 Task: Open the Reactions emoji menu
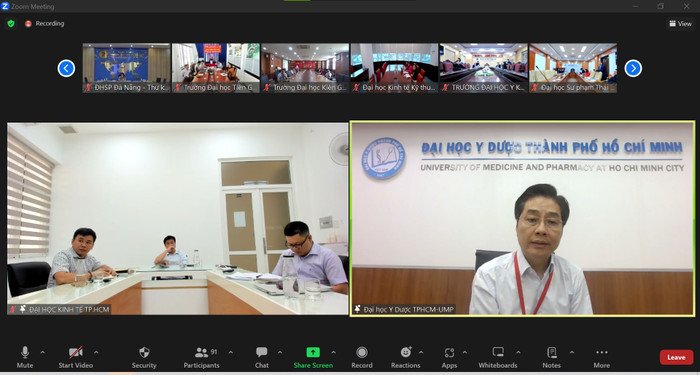point(406,352)
